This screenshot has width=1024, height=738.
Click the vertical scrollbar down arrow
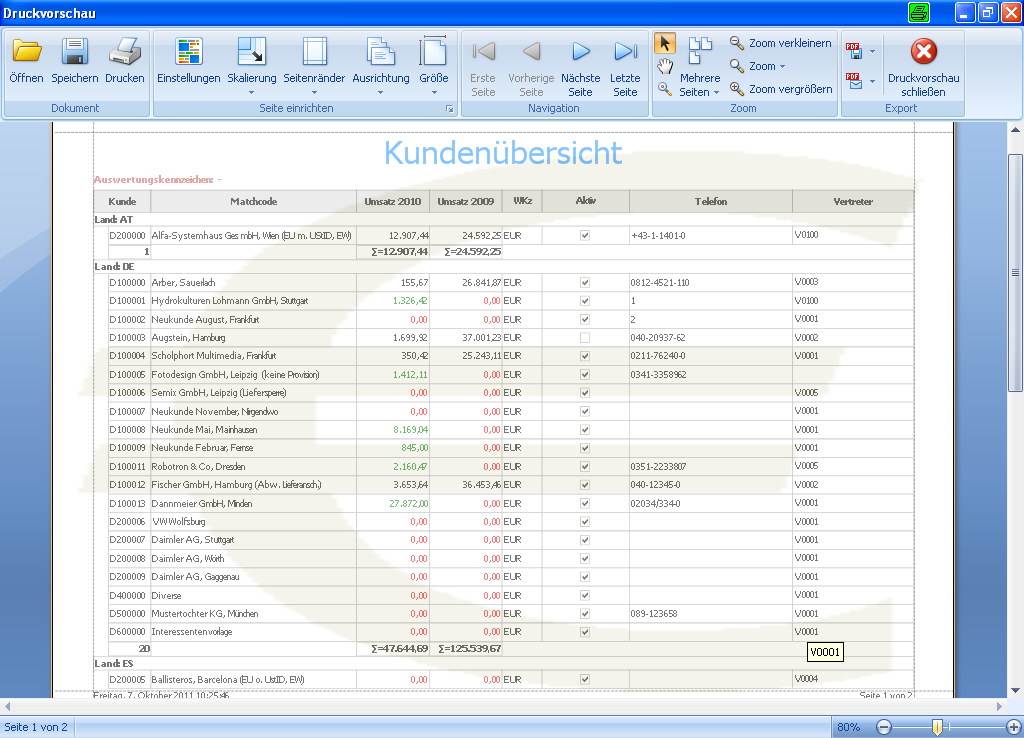tap(1015, 690)
